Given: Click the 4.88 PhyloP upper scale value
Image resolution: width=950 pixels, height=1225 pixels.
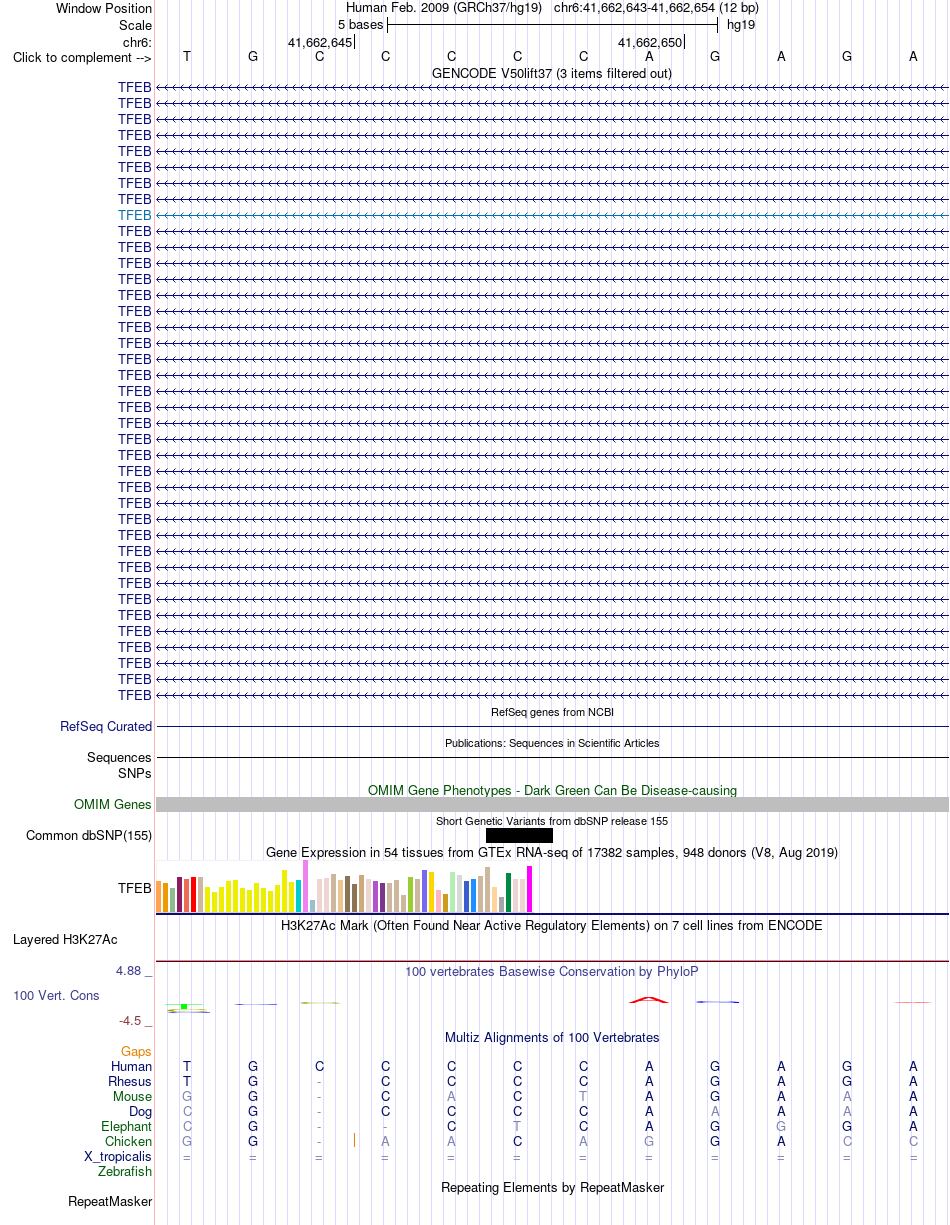Looking at the screenshot, I should [130, 971].
